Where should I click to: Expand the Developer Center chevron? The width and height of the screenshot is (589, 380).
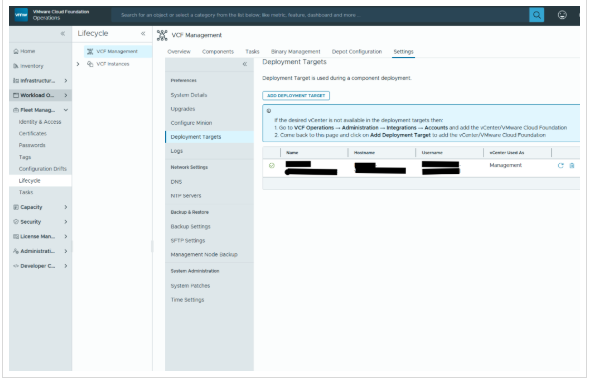(66, 266)
